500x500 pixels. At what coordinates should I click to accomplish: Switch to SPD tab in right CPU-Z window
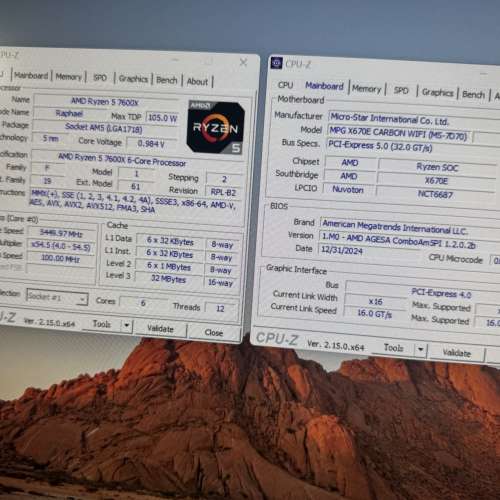tap(401, 90)
